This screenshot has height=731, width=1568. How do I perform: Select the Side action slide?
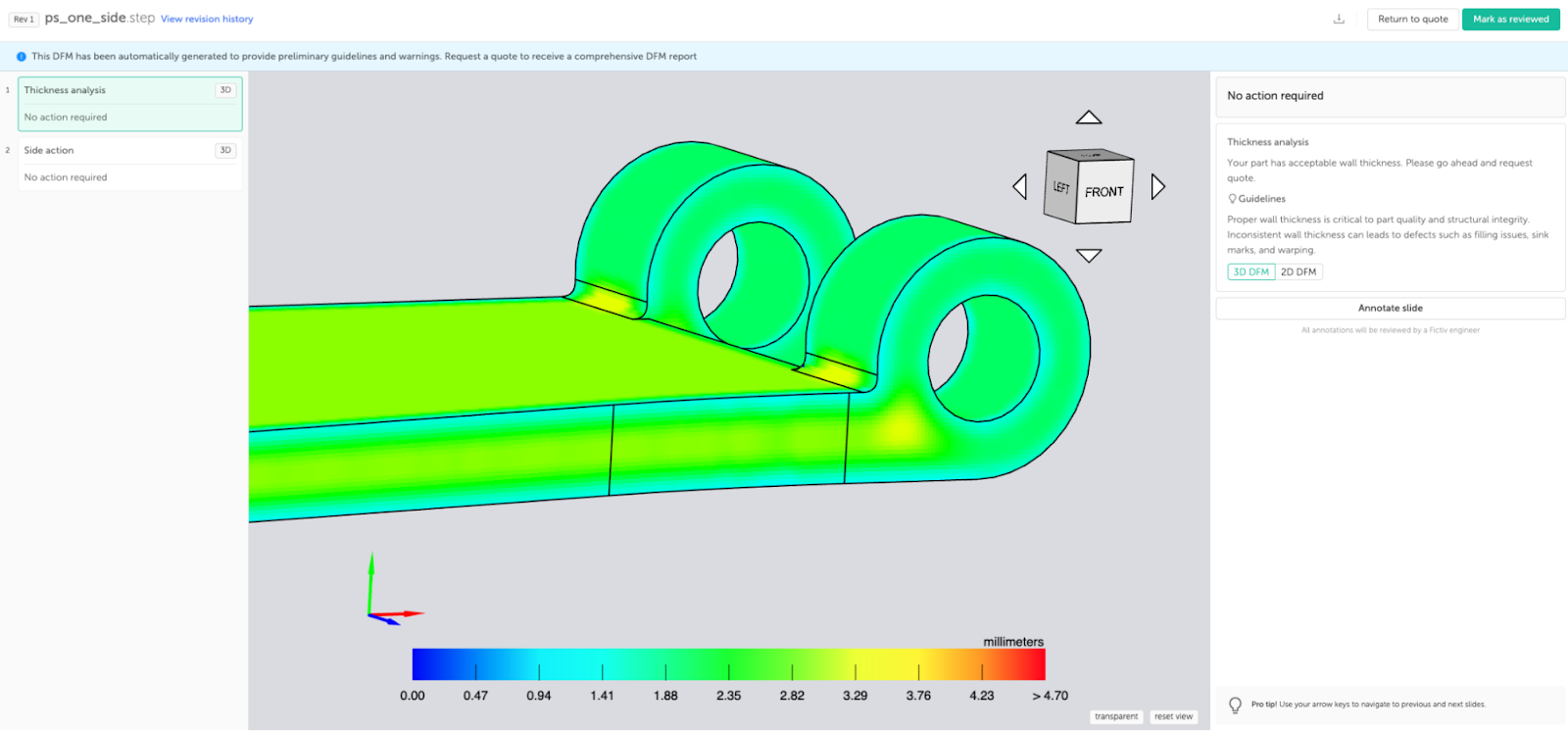130,164
